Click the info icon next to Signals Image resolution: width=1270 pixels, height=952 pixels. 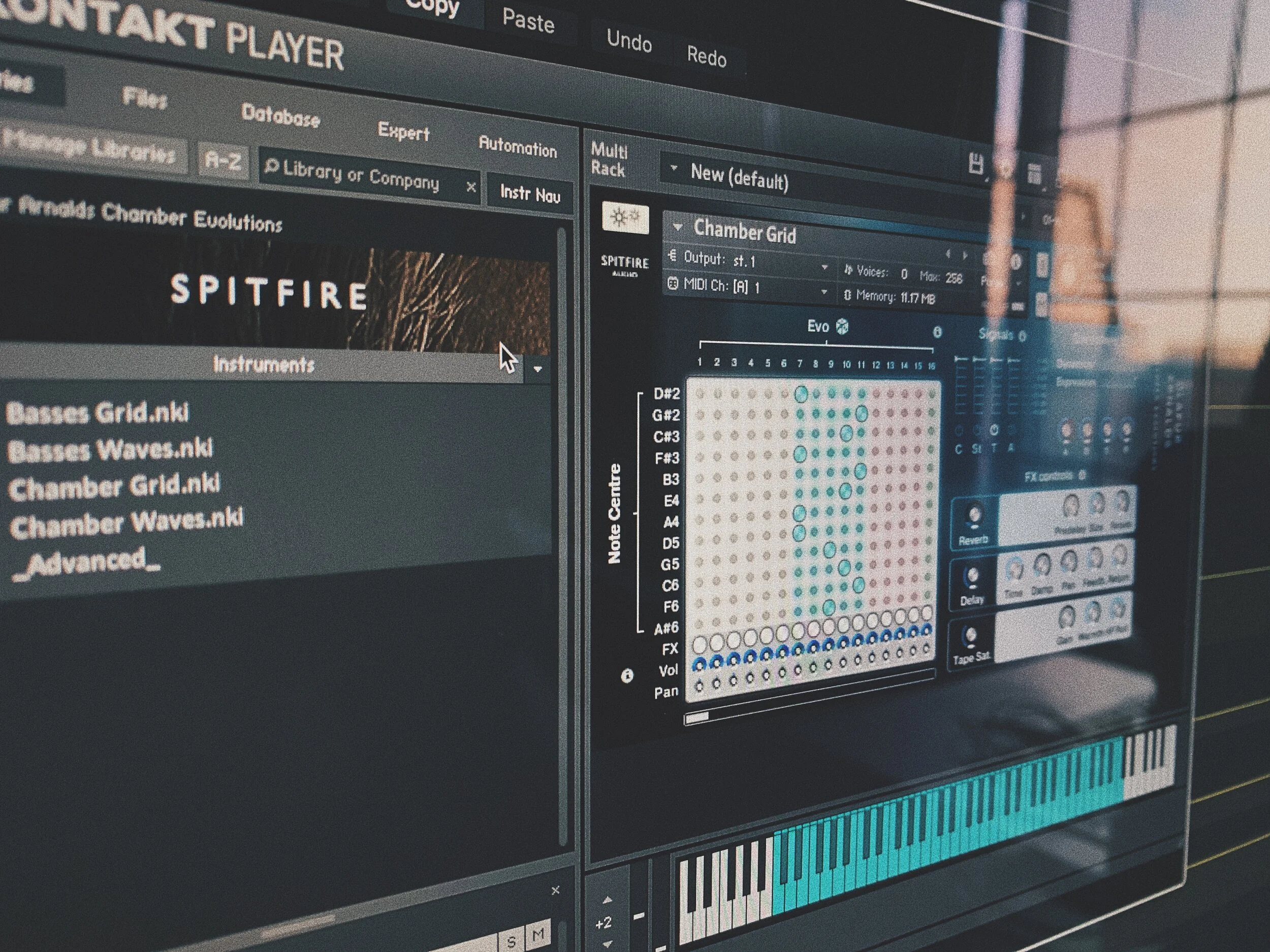(1022, 338)
